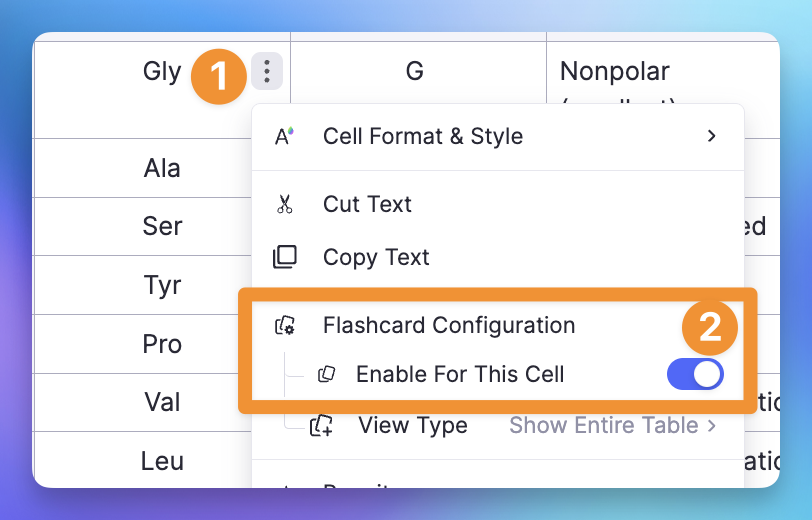812x520 pixels.
Task: Click the scissors Cut Text icon
Action: click(x=284, y=204)
